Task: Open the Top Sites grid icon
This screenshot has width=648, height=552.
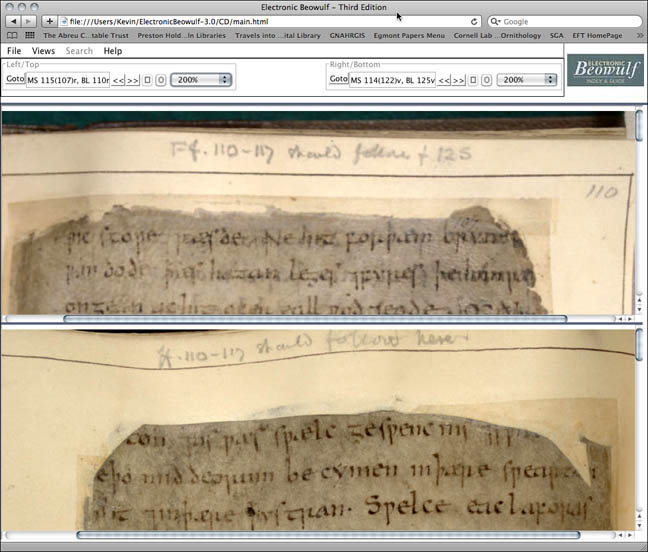Action: pos(29,35)
